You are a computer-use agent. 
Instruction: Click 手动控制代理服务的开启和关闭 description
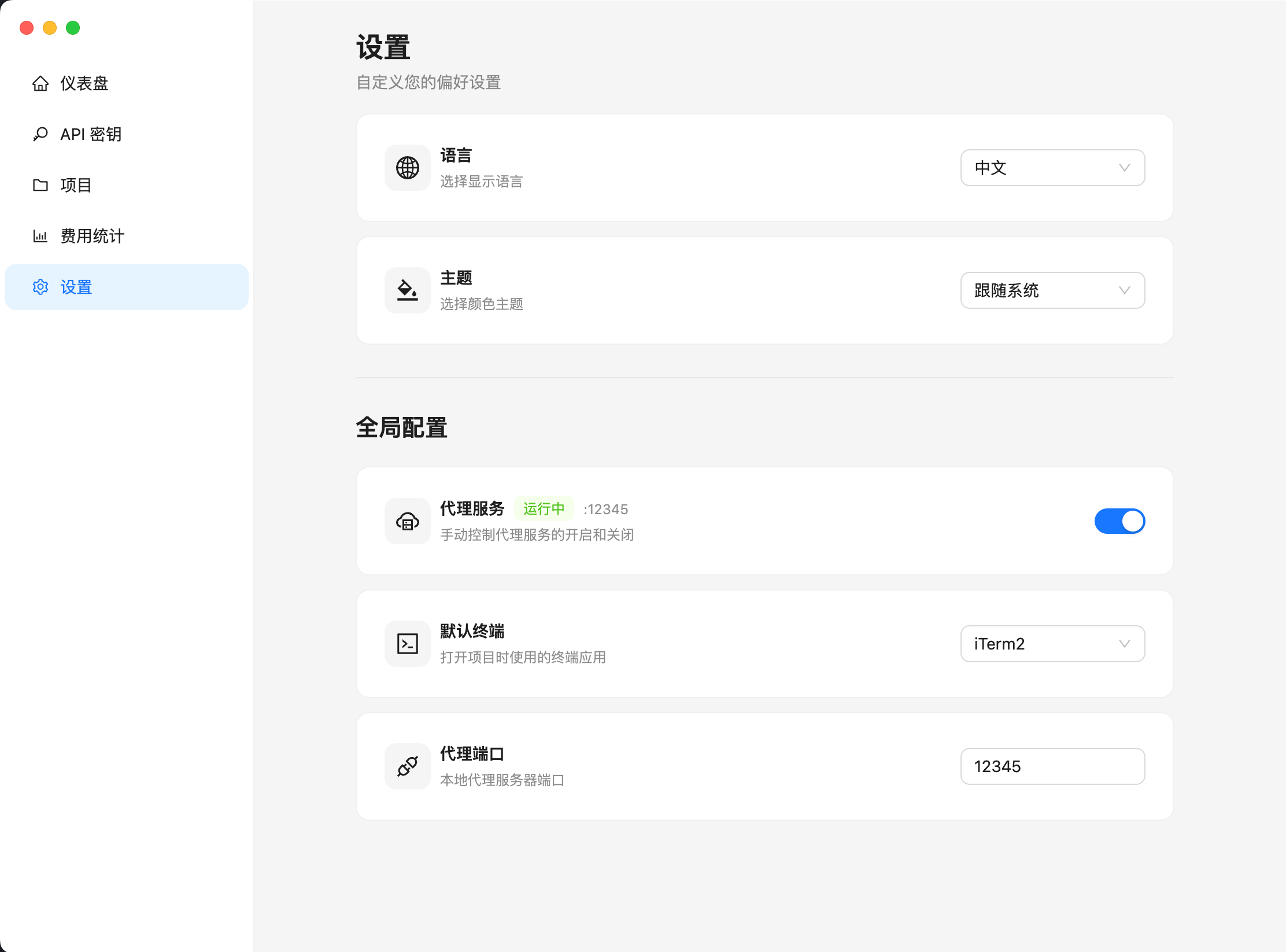[x=537, y=535]
